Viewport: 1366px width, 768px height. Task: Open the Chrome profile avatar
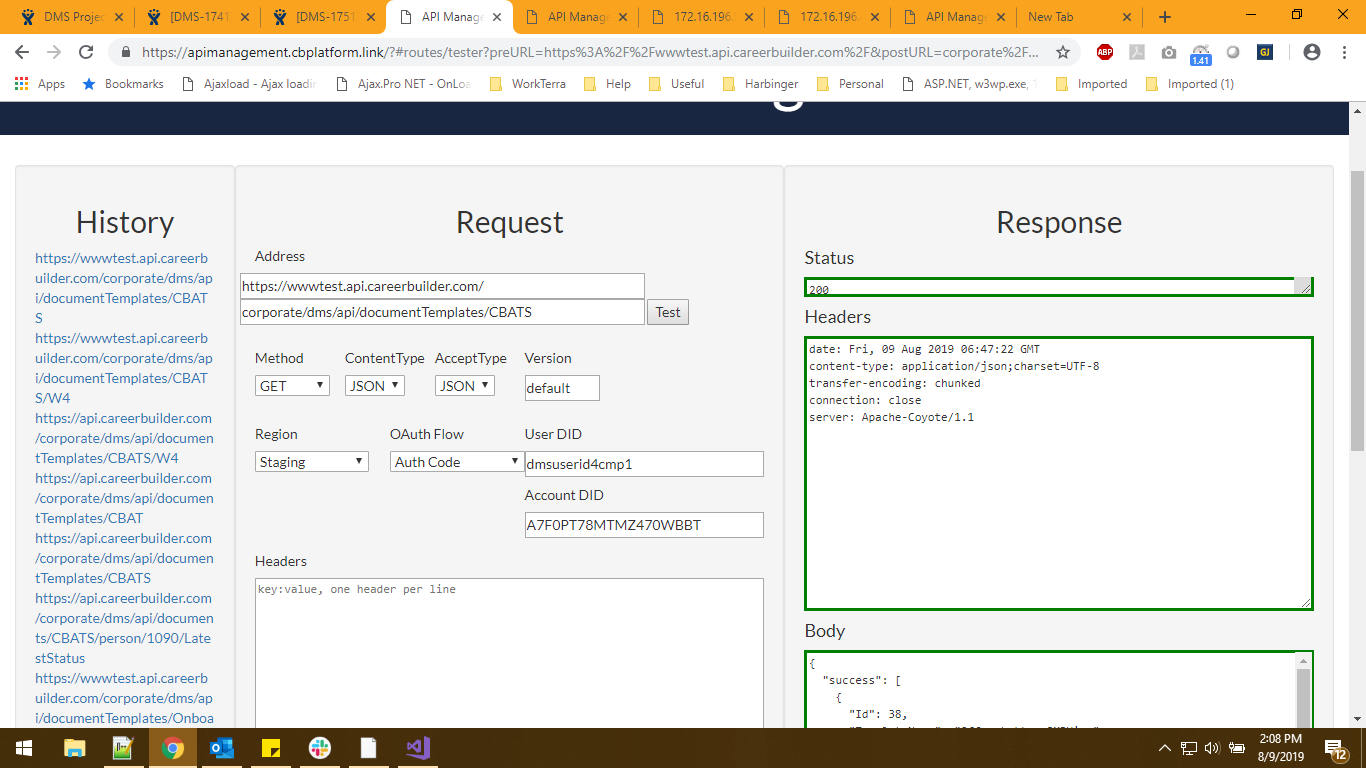[x=1312, y=52]
